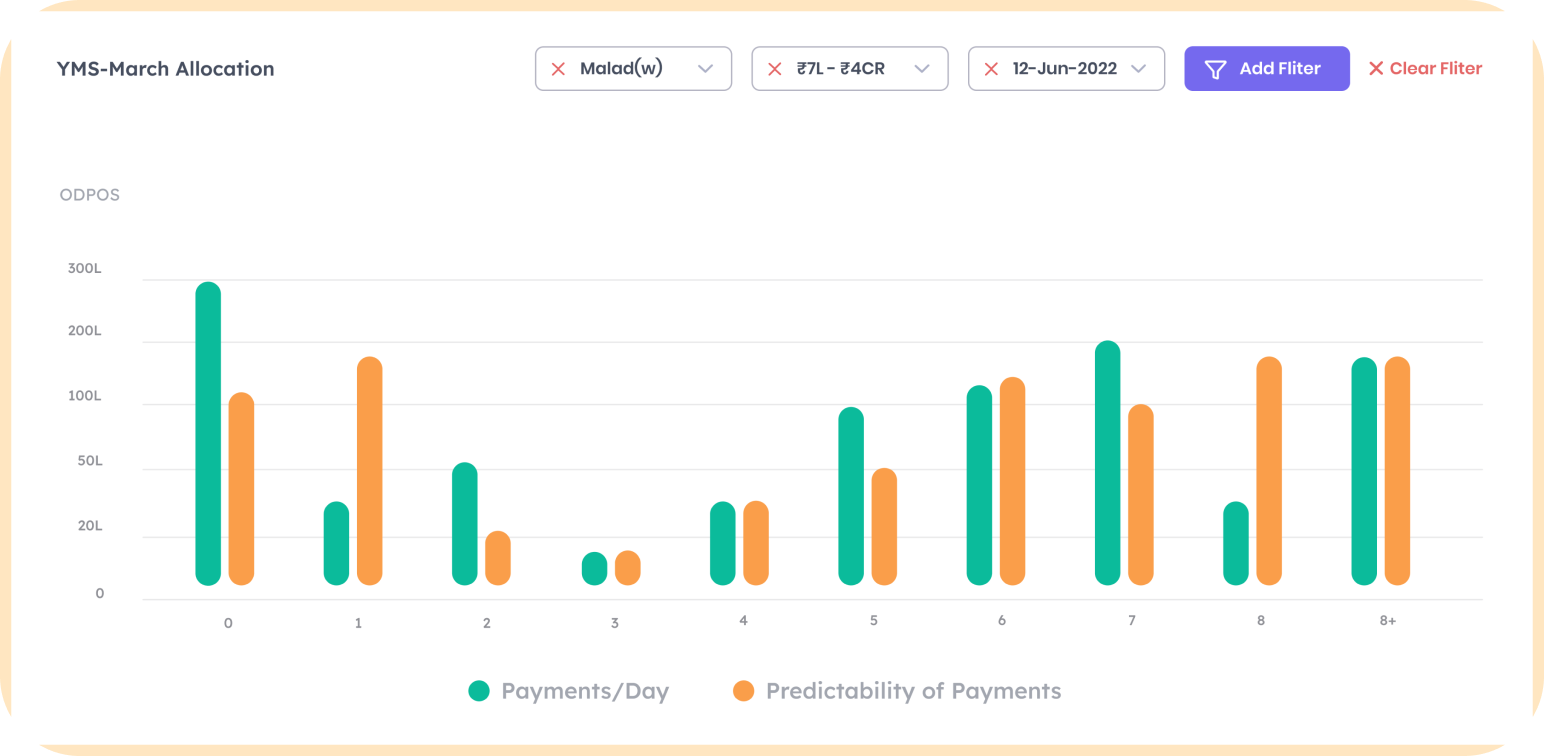Click the funnel icon in Add Fliter
Image resolution: width=1544 pixels, height=756 pixels.
pos(1215,69)
